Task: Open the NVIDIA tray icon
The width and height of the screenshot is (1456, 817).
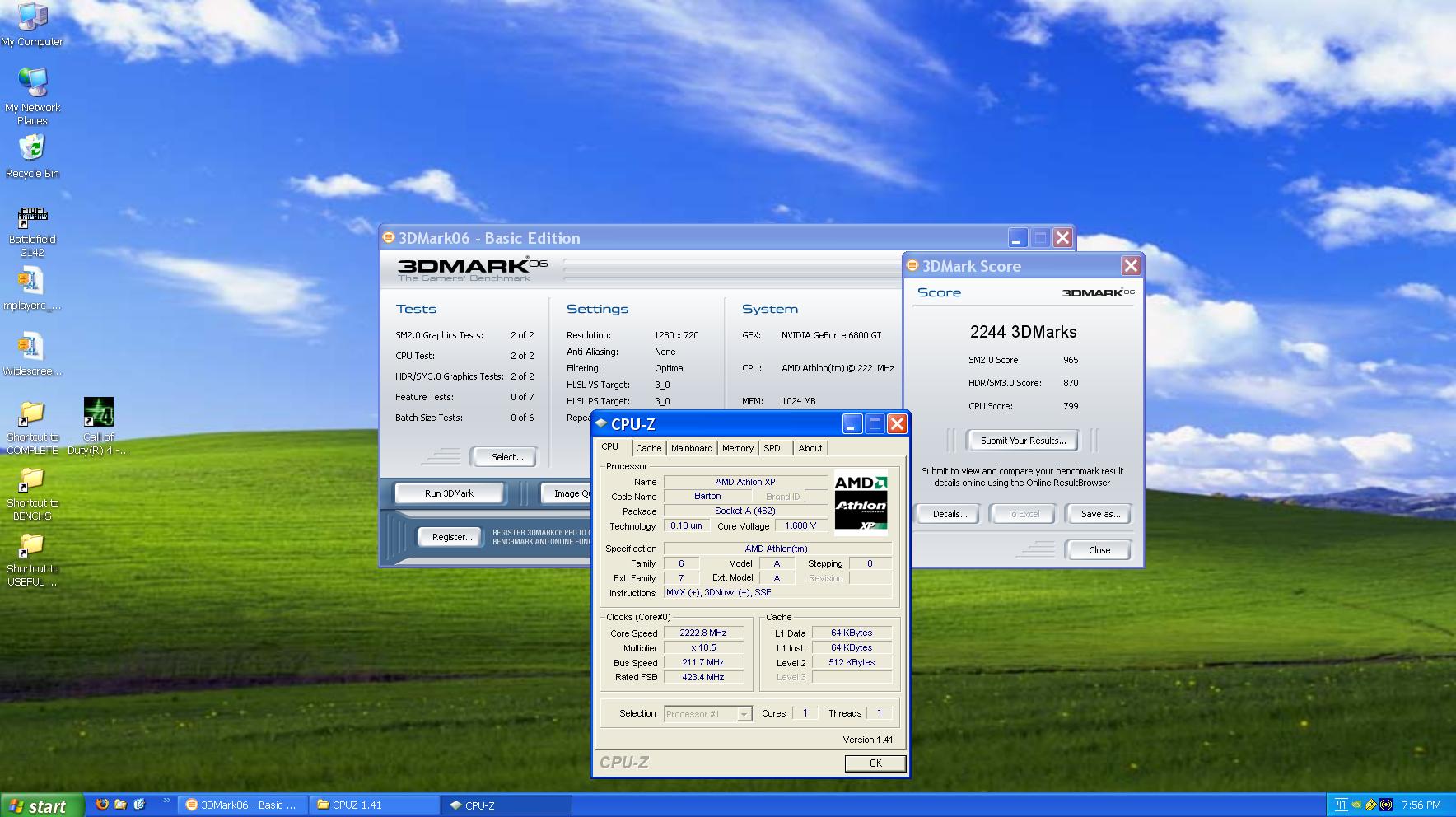Action: pos(1356,805)
